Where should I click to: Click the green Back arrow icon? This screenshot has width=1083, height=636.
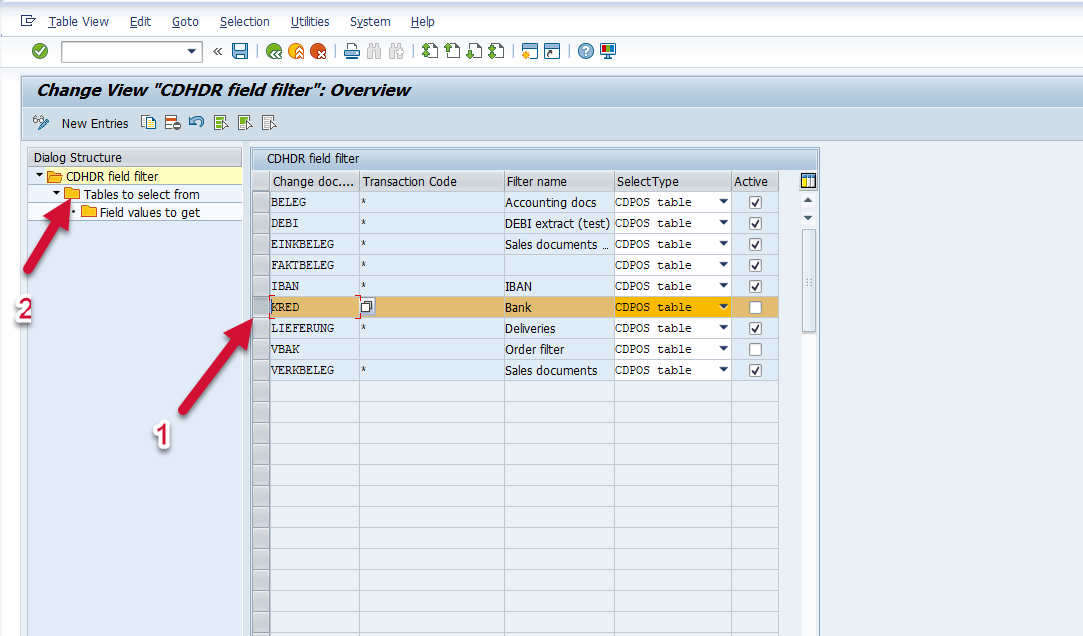click(273, 51)
